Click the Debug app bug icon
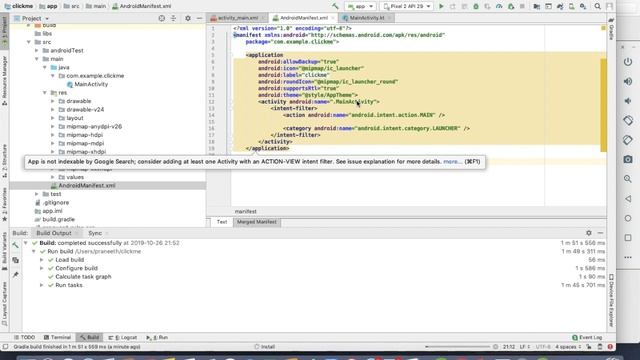 [476, 7]
